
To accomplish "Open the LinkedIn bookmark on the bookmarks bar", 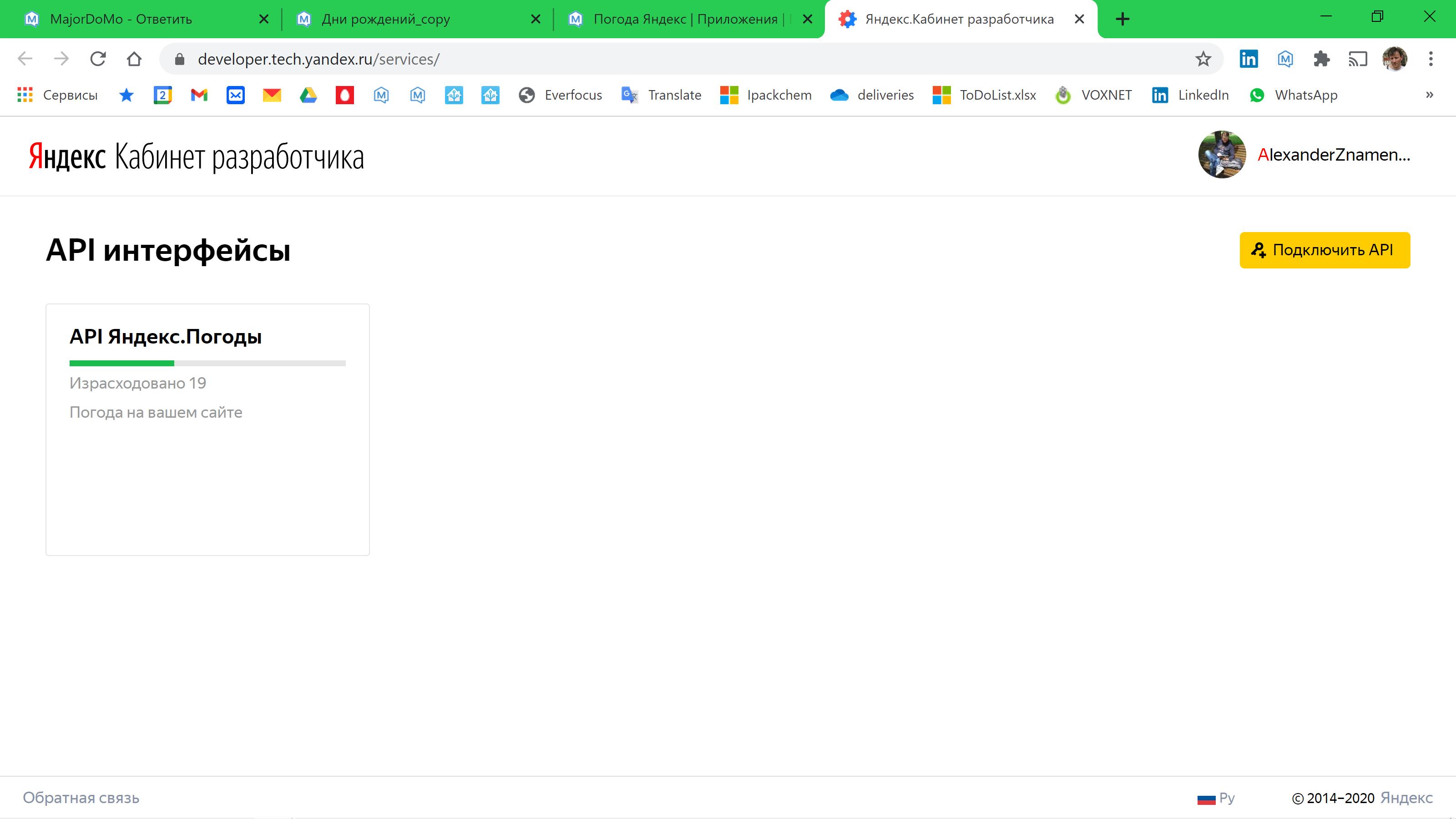I will (x=1190, y=95).
